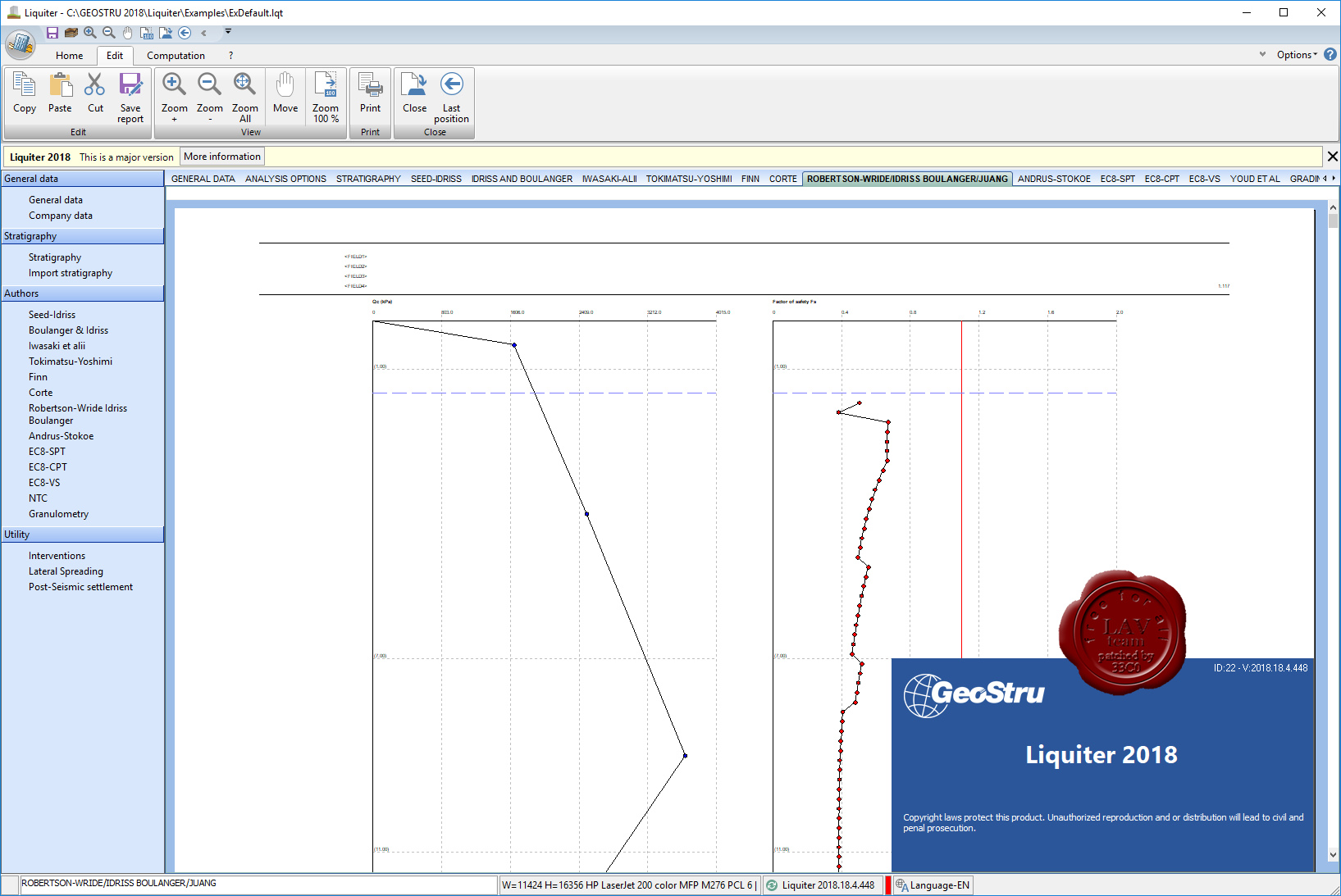Screen dimensions: 1341x896
Task: Collapse the Utility sidebar section header
Action: (x=82, y=534)
